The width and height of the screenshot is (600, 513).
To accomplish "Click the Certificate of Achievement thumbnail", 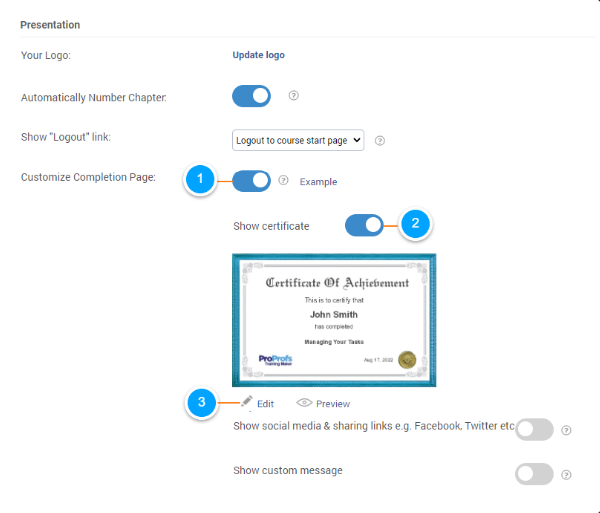I will tap(334, 320).
